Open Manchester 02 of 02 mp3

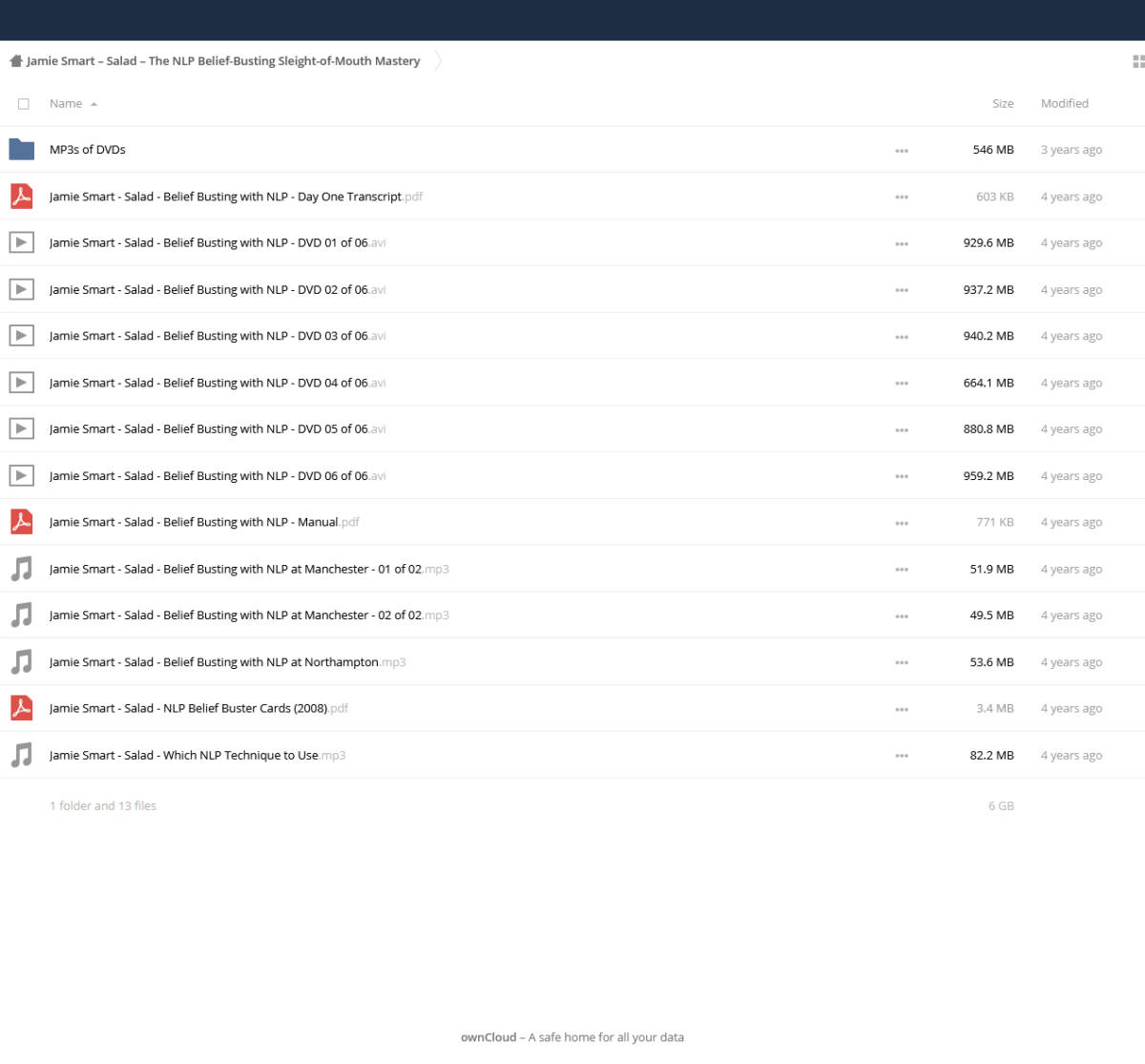(249, 615)
